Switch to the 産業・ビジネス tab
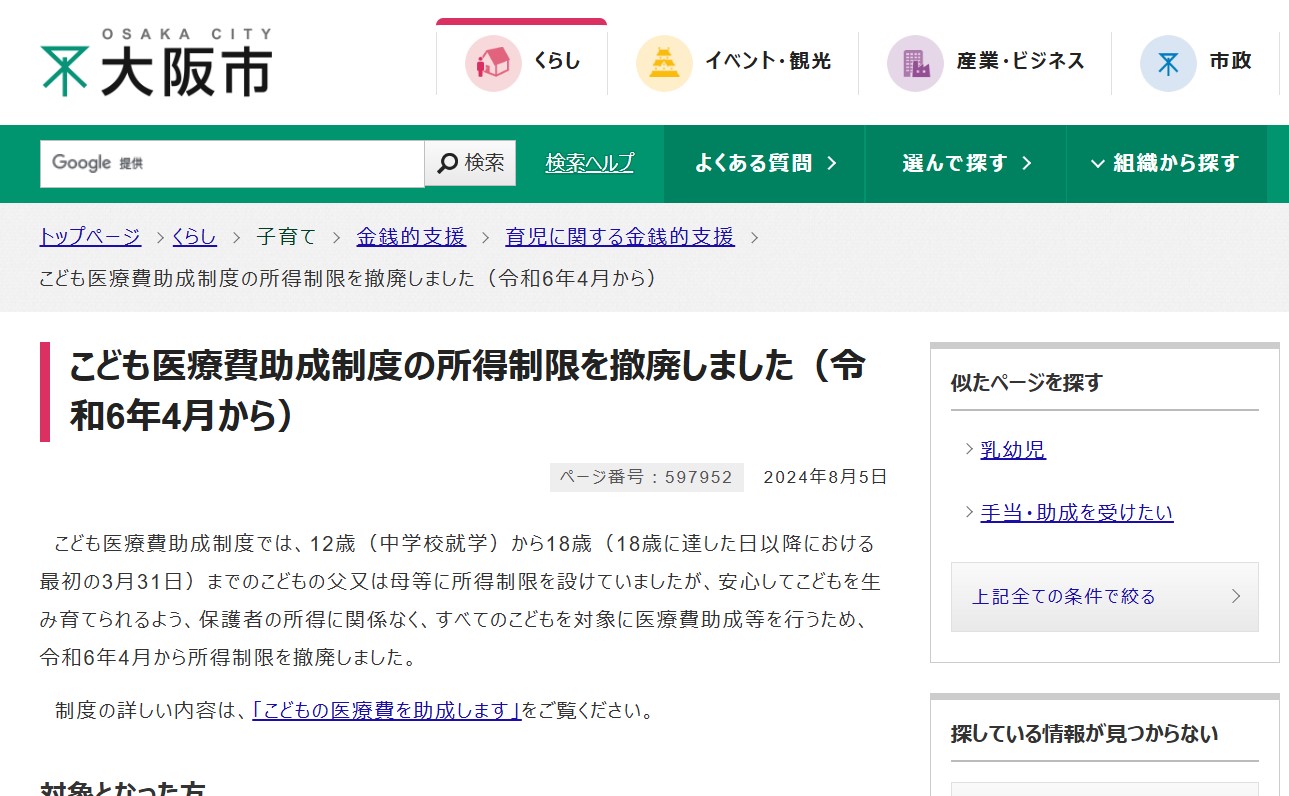The width and height of the screenshot is (1289, 796). click(1020, 61)
